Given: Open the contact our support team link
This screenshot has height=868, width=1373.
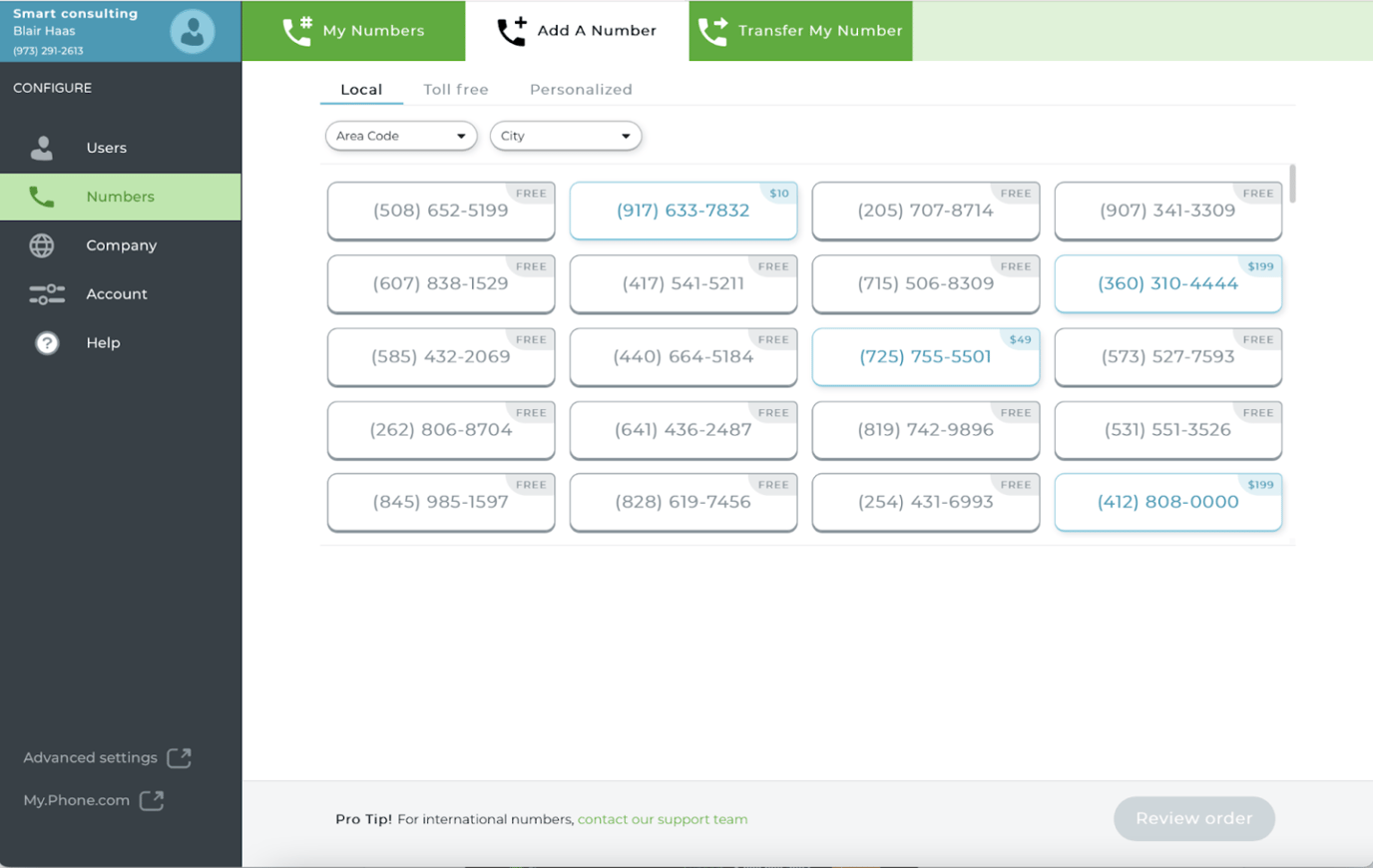Looking at the screenshot, I should [663, 819].
